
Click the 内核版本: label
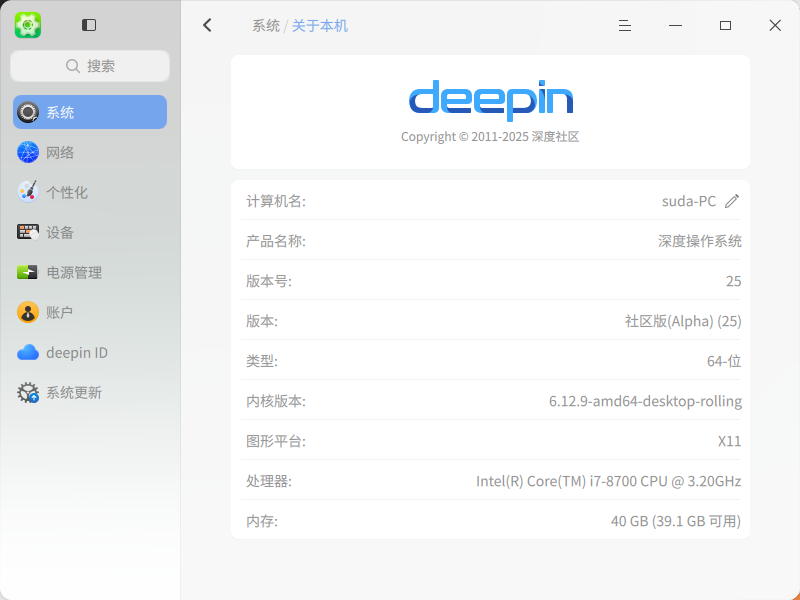276,401
